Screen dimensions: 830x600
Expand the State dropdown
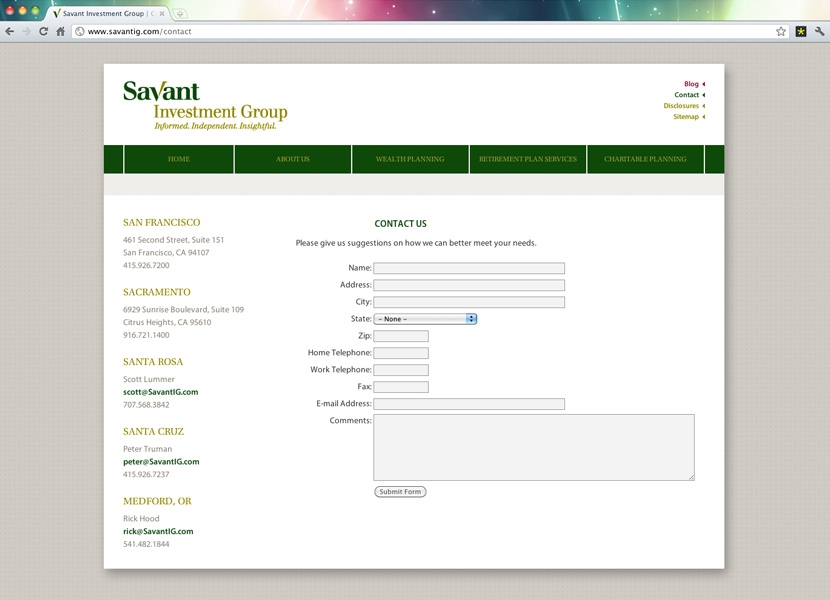[426, 319]
